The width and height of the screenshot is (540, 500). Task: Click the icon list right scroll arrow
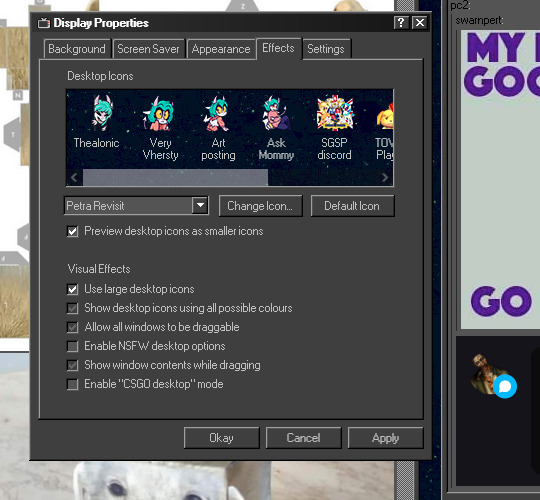[x=385, y=177]
